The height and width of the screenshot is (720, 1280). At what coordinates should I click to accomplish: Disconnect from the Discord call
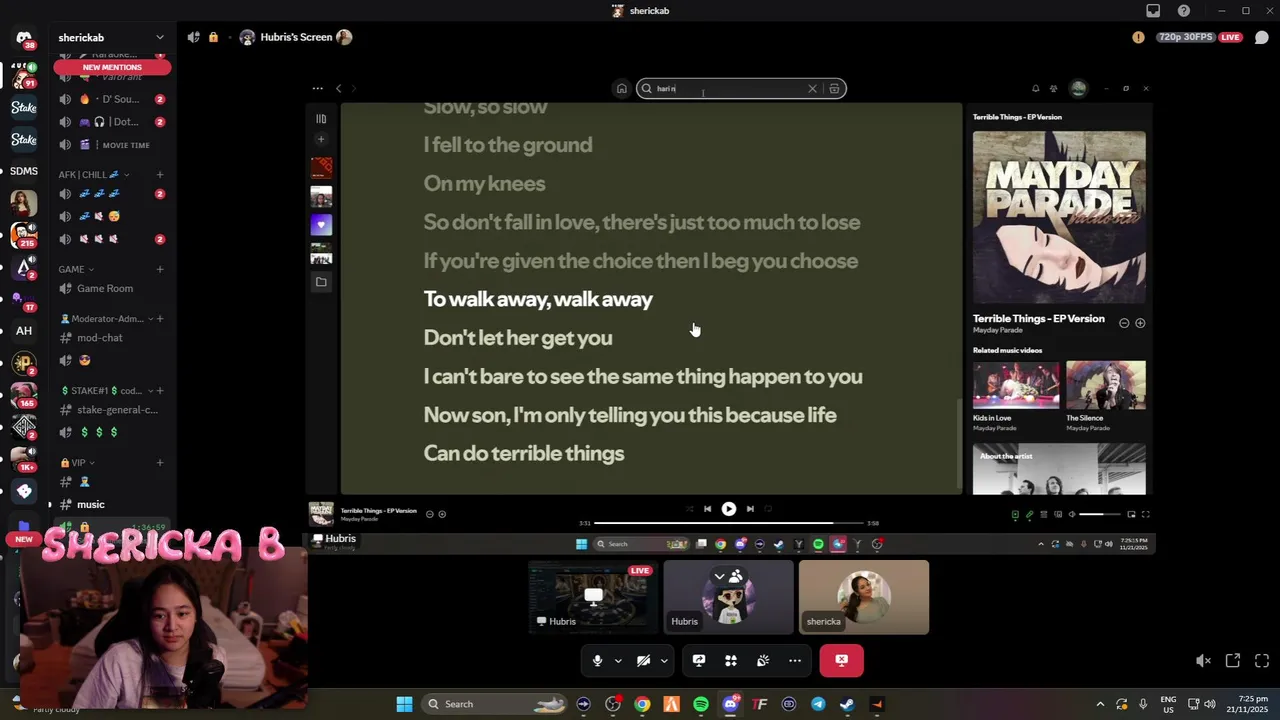coord(842,660)
